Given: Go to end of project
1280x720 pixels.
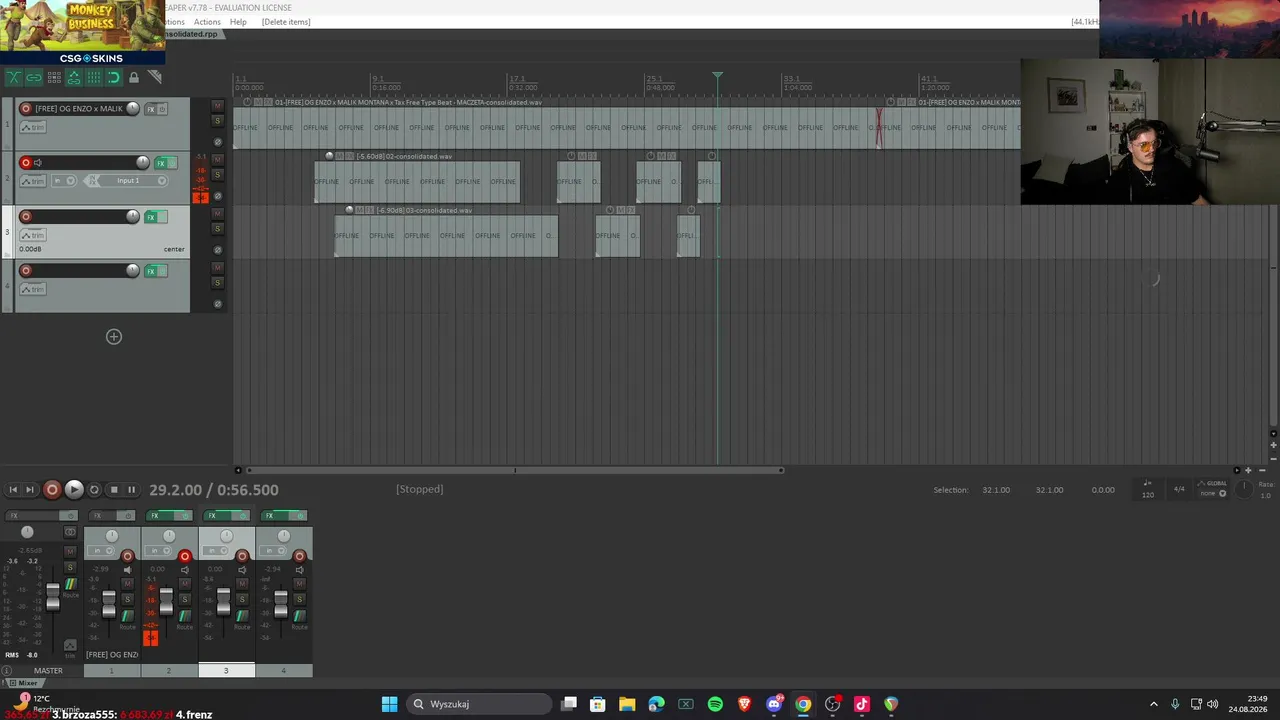Looking at the screenshot, I should [30, 490].
